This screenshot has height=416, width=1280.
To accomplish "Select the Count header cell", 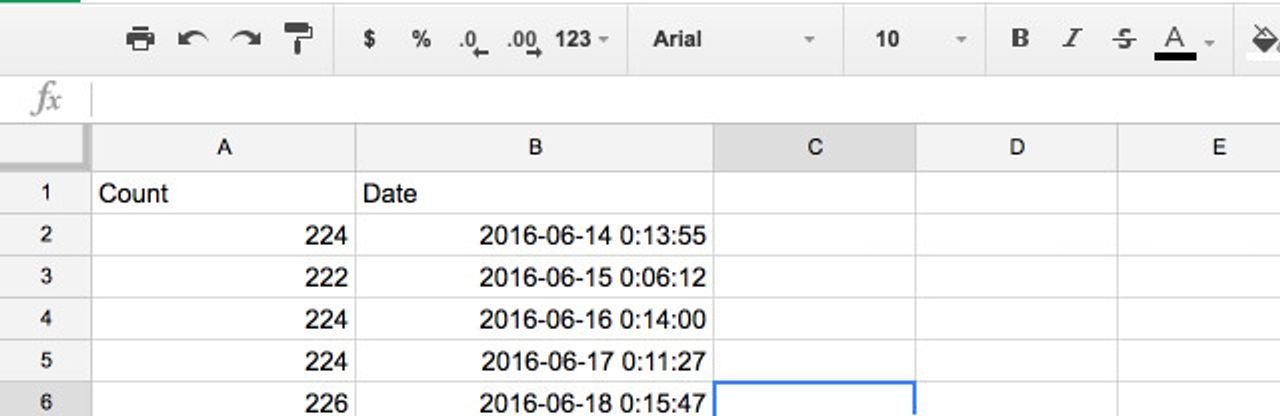I will click(x=223, y=193).
